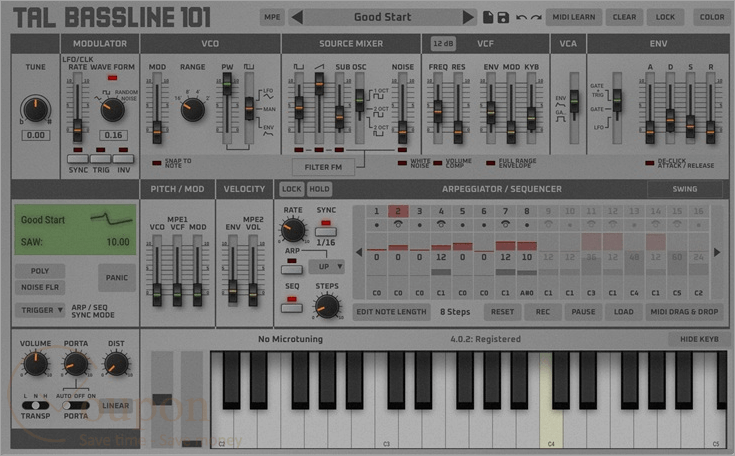Toggle the 12 dB filter slope button

[443, 44]
